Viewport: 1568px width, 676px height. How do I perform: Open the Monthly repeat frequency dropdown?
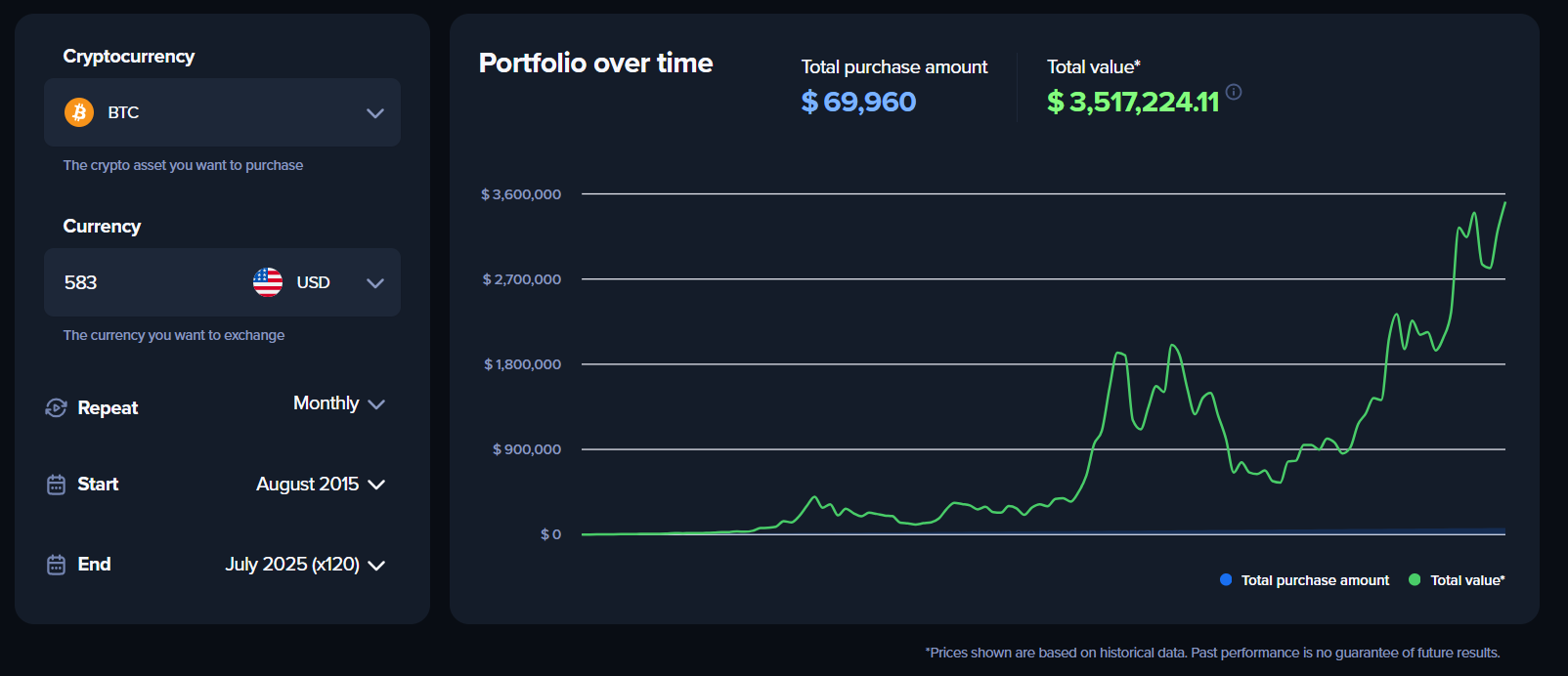[x=338, y=403]
